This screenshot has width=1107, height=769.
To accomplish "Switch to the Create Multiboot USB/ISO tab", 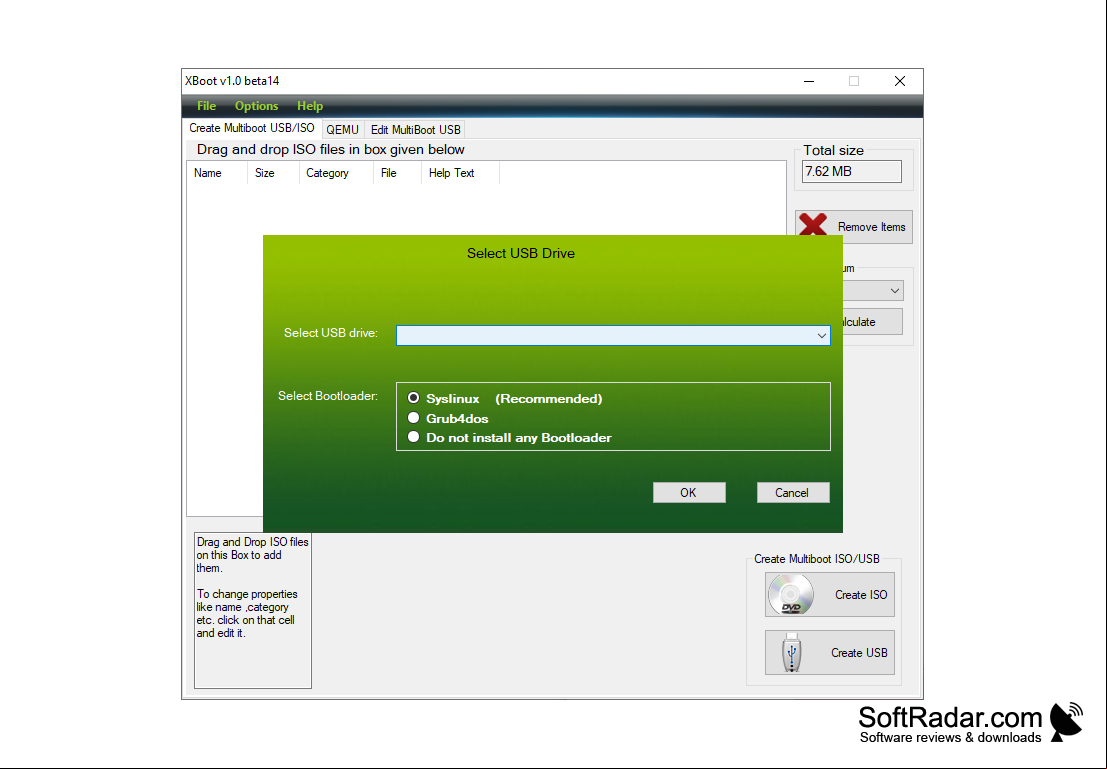I will pyautogui.click(x=252, y=129).
